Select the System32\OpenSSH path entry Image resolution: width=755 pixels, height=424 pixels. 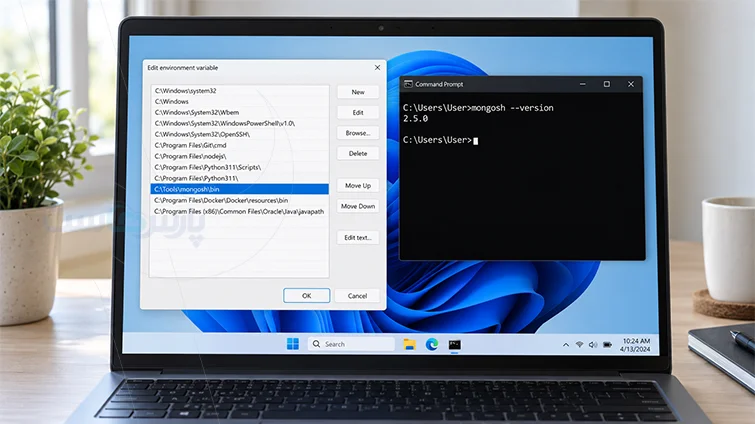point(239,134)
